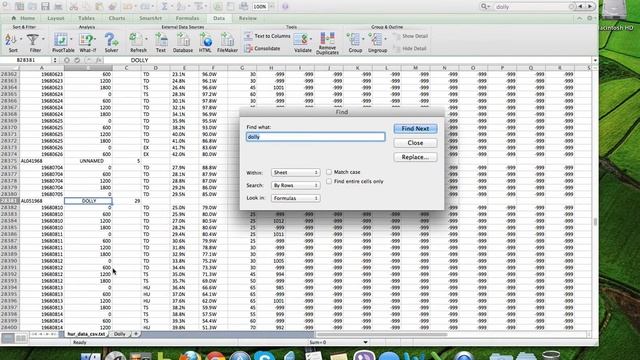Open search options magnifier dropdown
640x360 pixels.
pyautogui.click(x=485, y=7)
